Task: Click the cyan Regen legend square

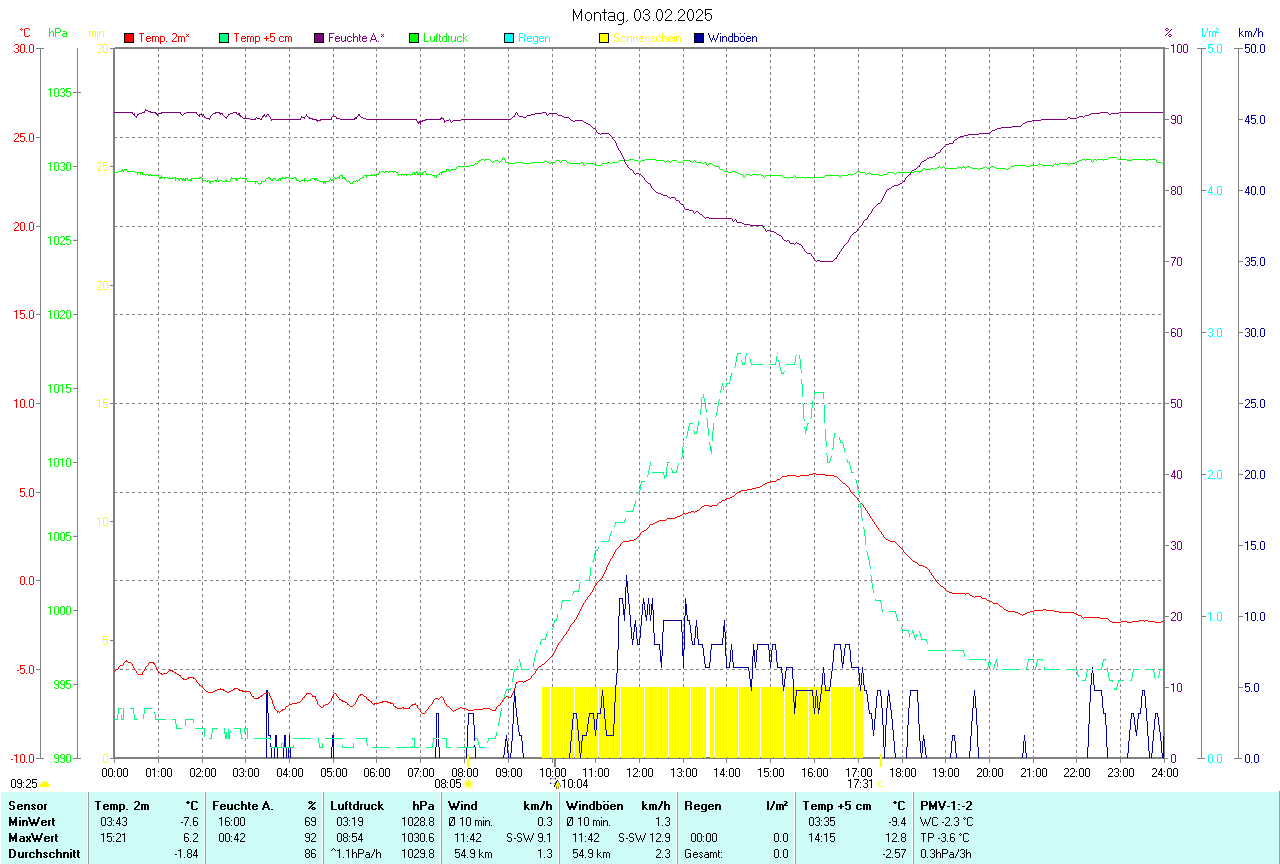Action: [509, 38]
